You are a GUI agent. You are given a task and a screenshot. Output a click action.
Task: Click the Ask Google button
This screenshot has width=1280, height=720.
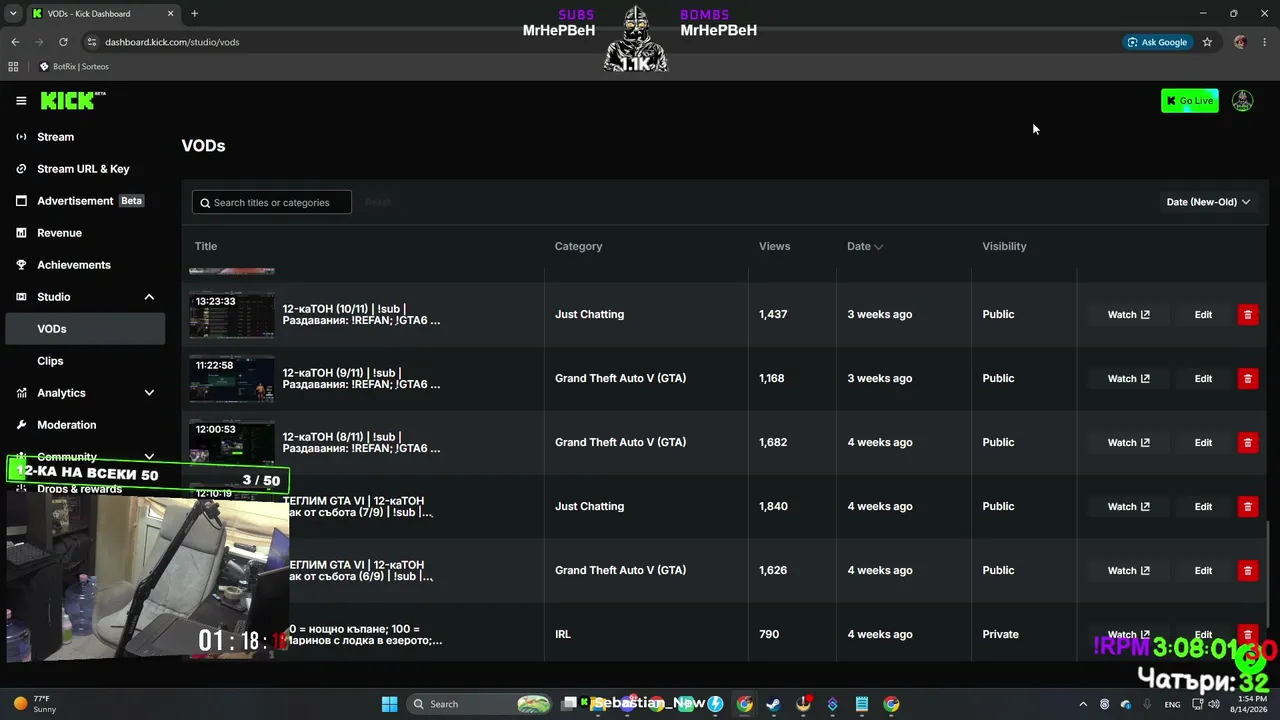[x=1157, y=42]
